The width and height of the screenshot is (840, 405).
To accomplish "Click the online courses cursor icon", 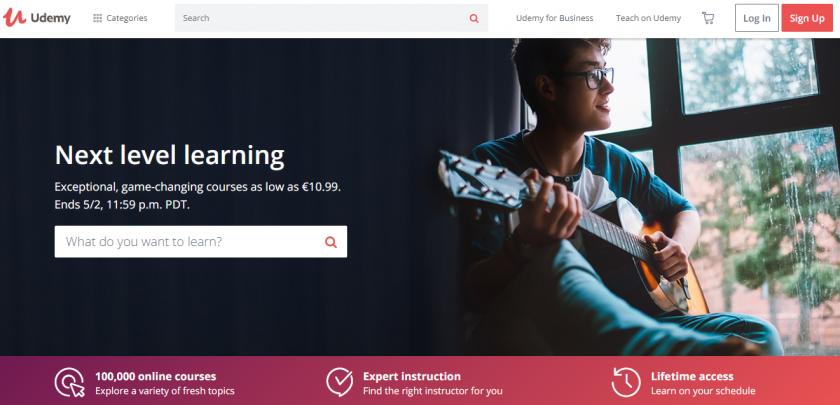I will 70,382.
